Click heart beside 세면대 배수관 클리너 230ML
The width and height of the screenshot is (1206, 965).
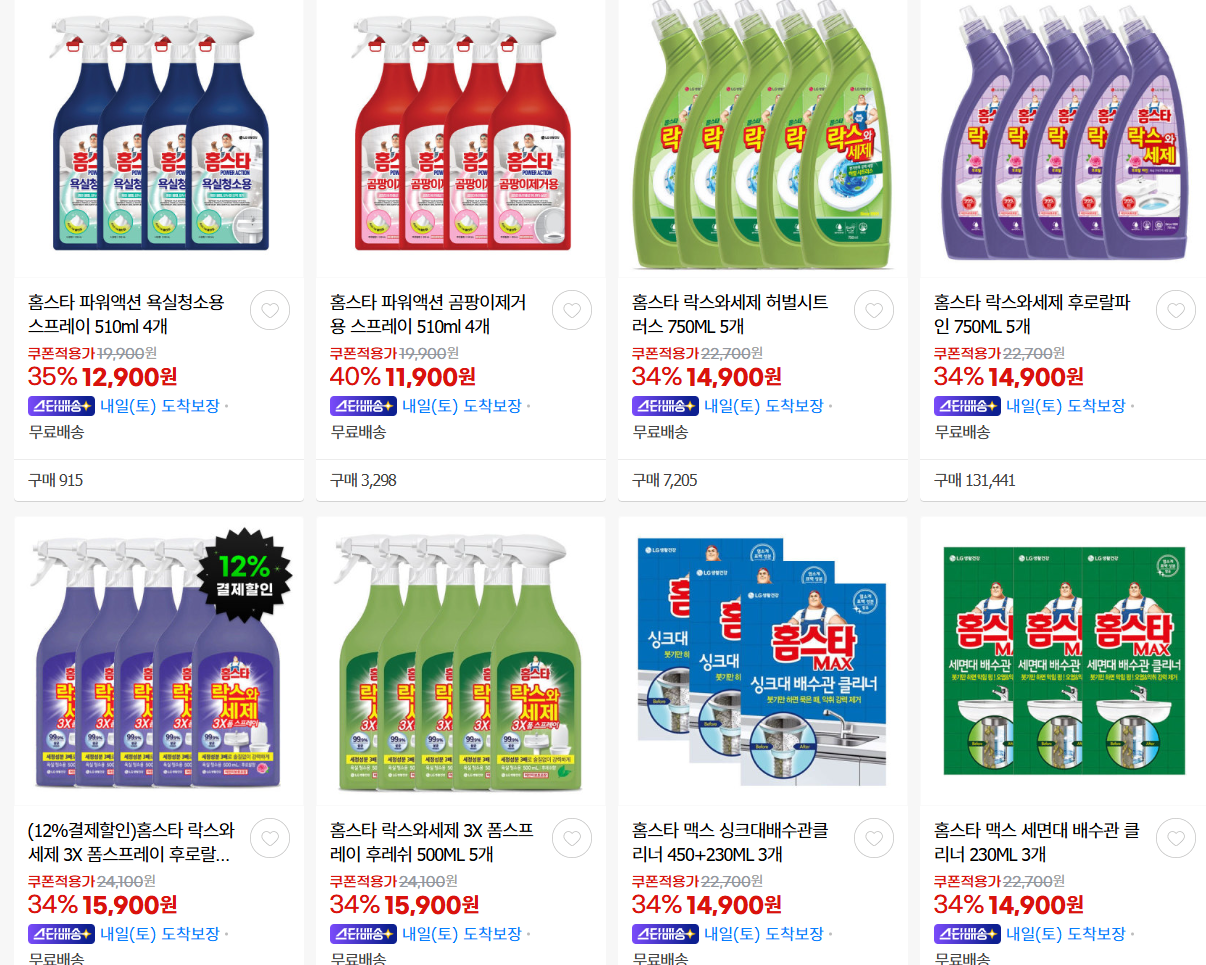1176,838
